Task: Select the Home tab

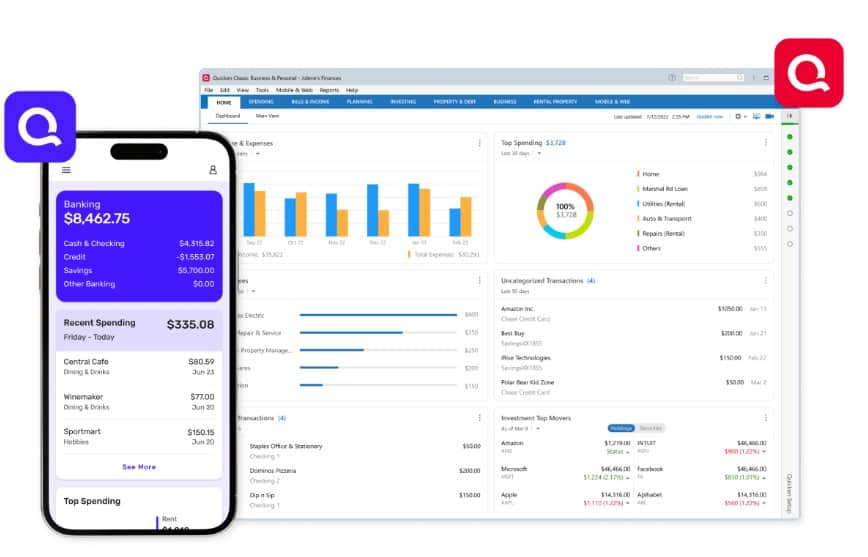Action: (x=224, y=102)
